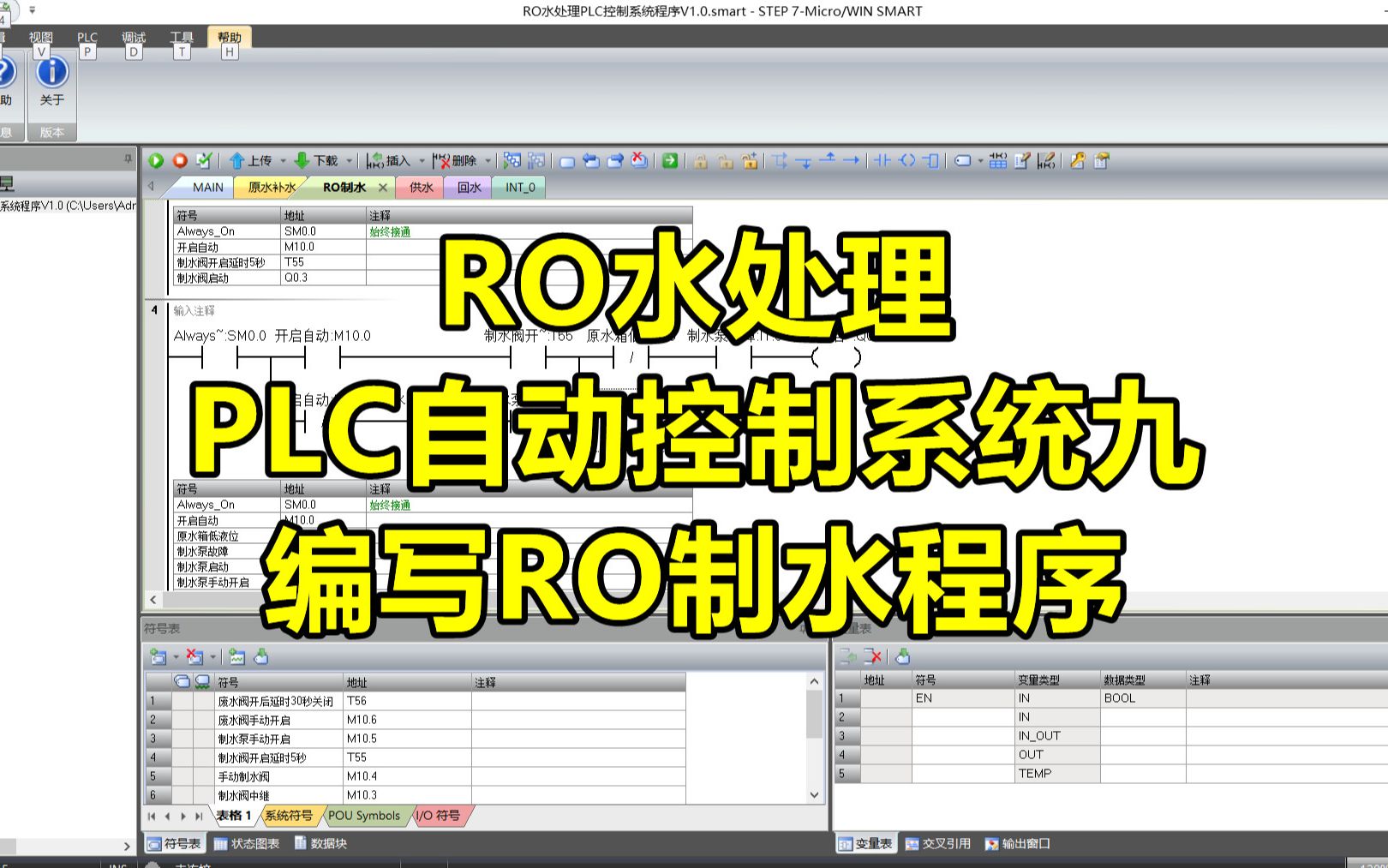Viewport: 1388px width, 868px height.
Task: Click the green Run PLC icon
Action: pyautogui.click(x=156, y=160)
